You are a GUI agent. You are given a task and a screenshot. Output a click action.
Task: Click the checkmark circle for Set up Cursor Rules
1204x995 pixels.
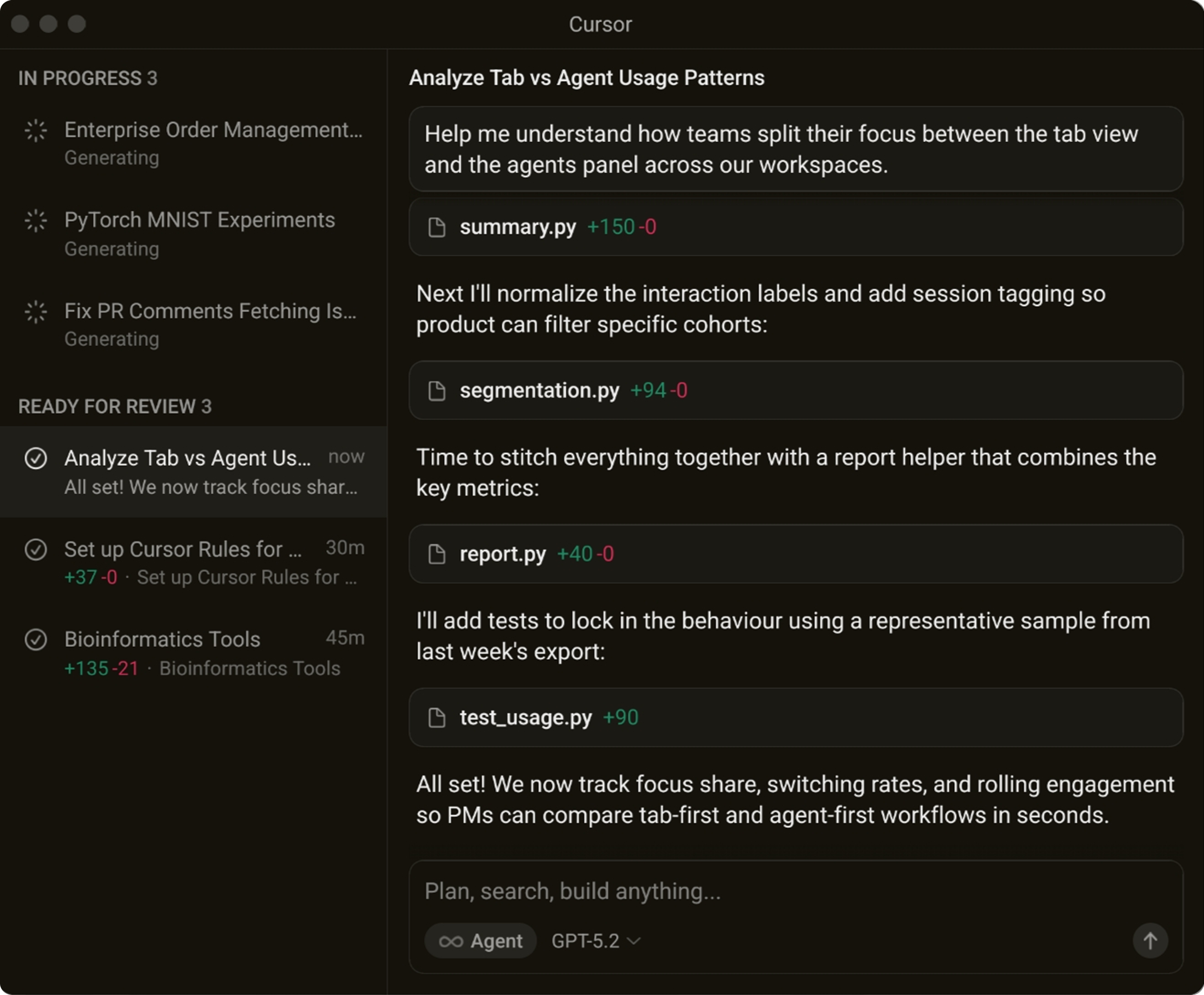tap(35, 549)
